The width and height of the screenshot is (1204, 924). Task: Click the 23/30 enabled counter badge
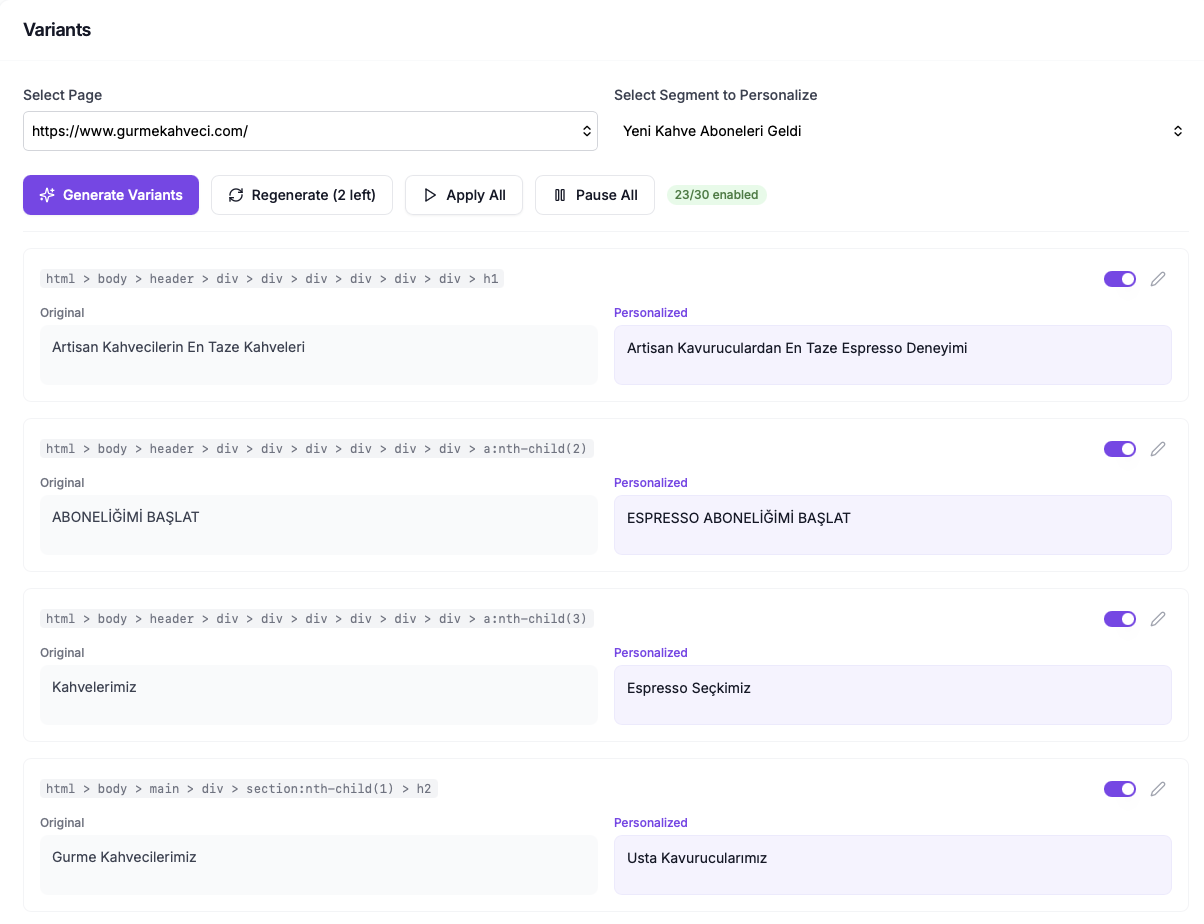pos(716,195)
